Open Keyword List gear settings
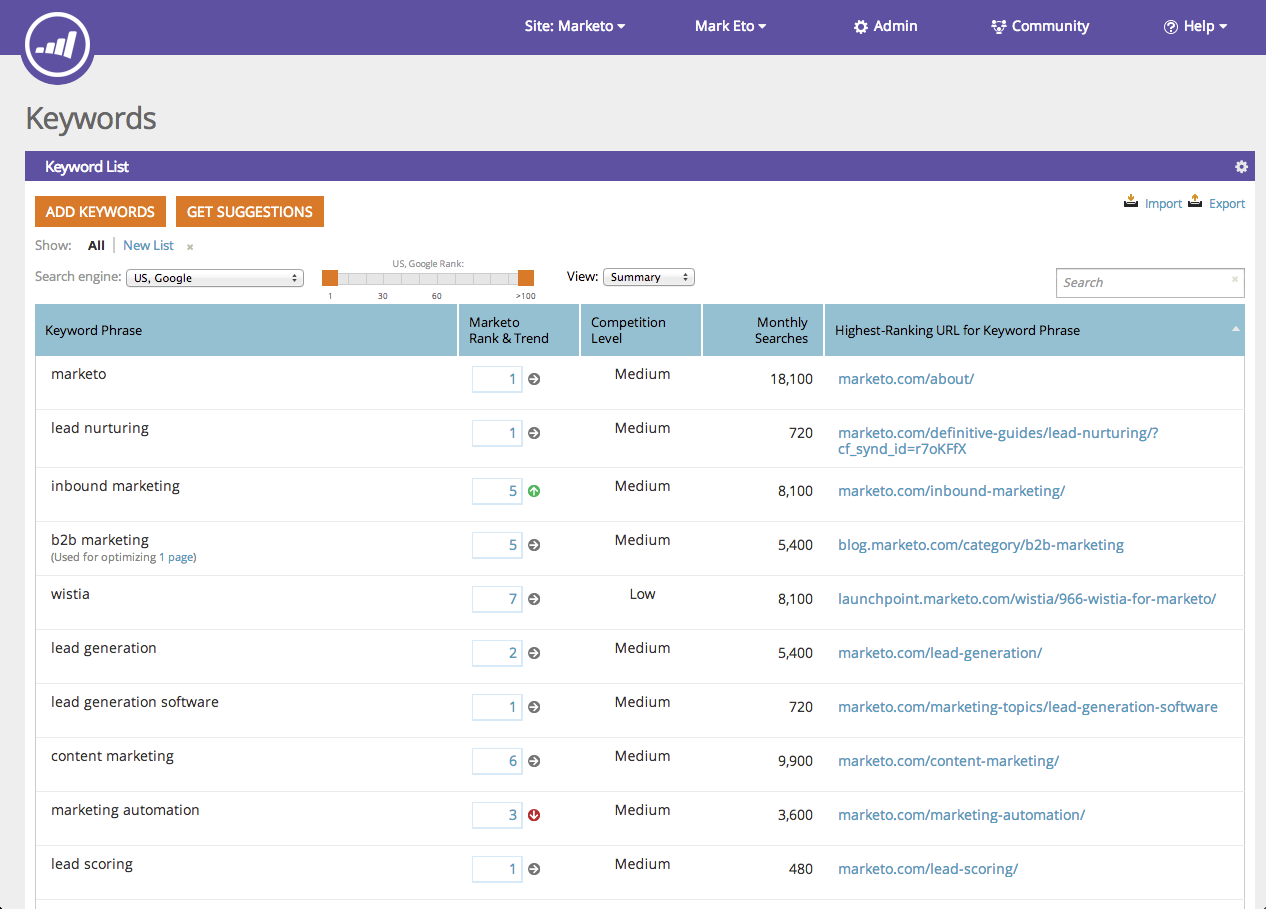 1241,167
